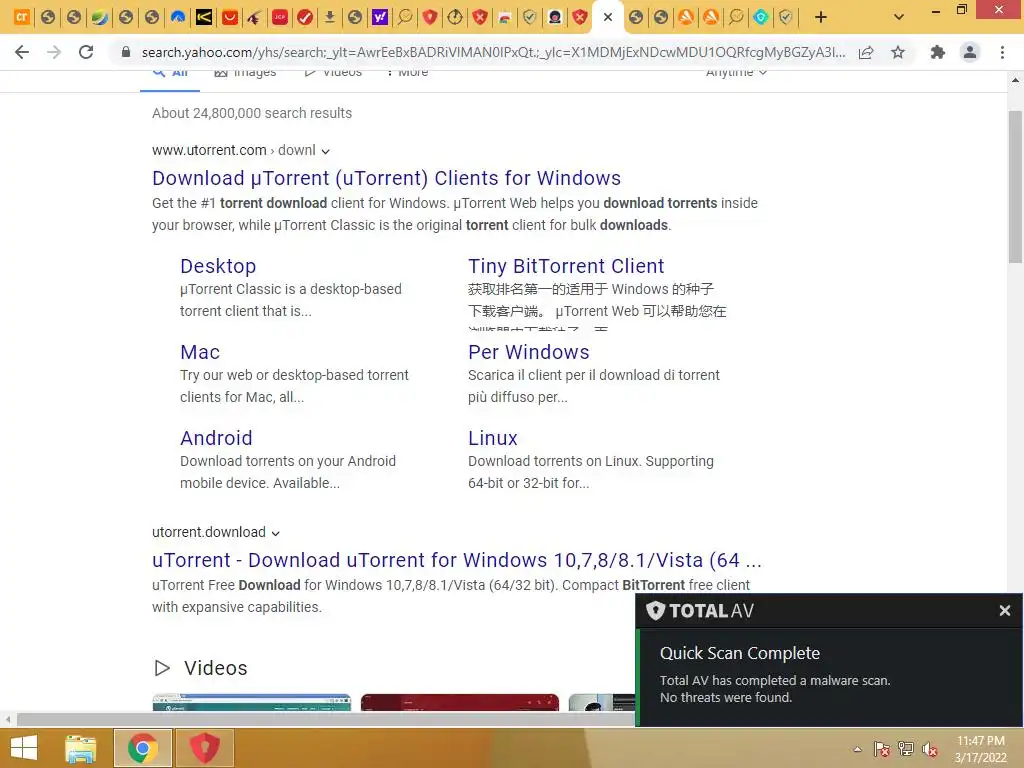The image size is (1024, 768).
Task: Open 'uTorrent - Download uTorrent for Windows' result
Action: click(x=456, y=560)
